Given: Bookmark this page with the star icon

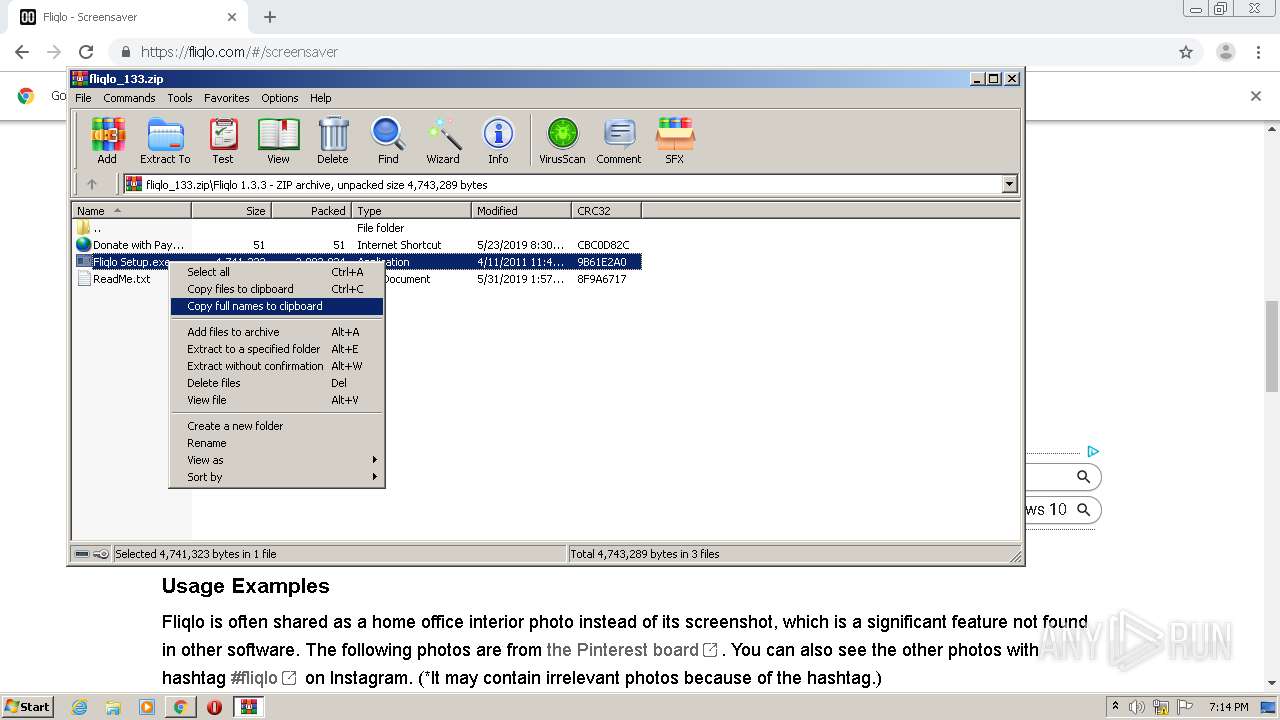Looking at the screenshot, I should (1186, 52).
